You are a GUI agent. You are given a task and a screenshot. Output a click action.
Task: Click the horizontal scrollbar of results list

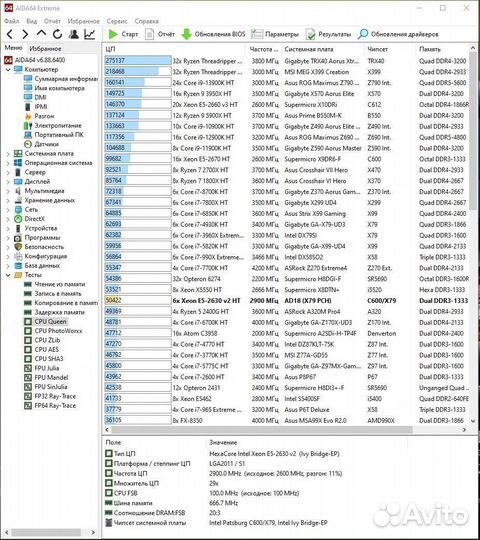pyautogui.click(x=262, y=429)
